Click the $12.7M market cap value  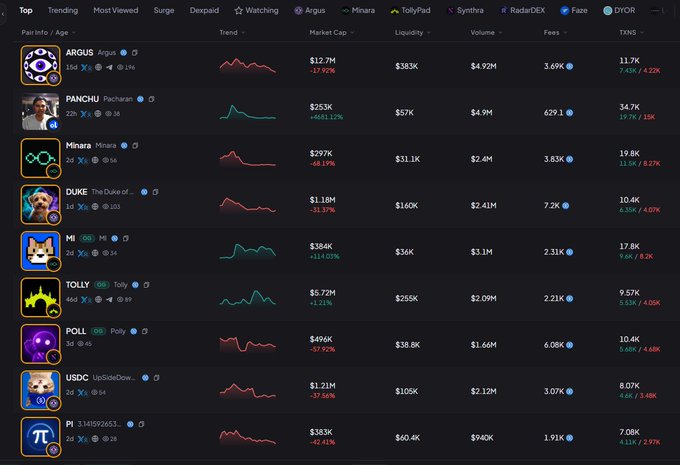click(x=322, y=61)
